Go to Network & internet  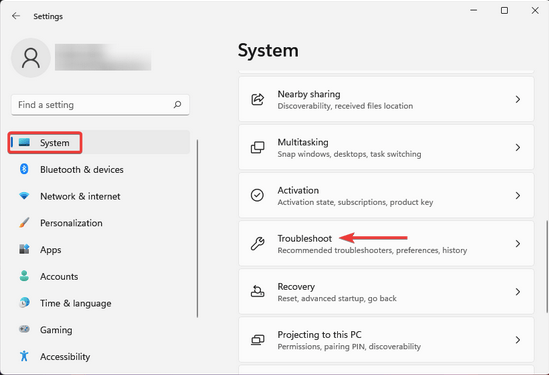pyautogui.click(x=99, y=196)
